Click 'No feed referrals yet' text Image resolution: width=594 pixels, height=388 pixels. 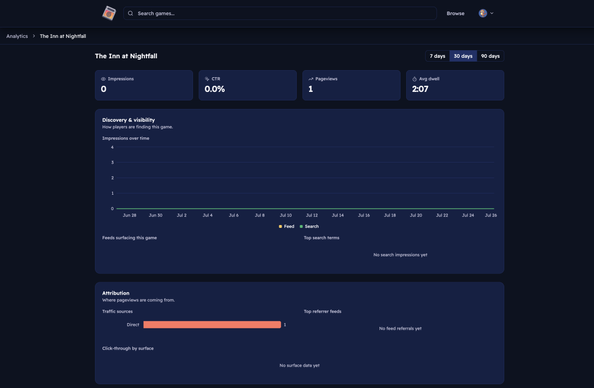click(400, 328)
